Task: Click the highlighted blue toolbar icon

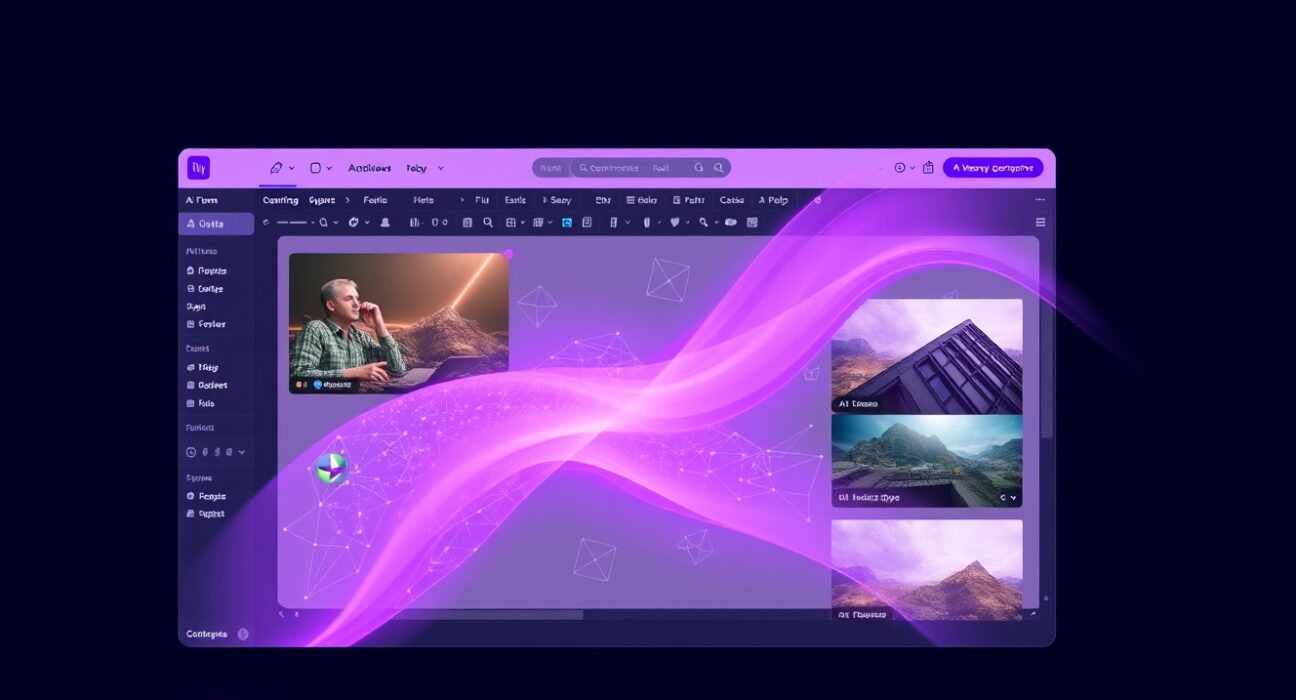Action: (567, 222)
